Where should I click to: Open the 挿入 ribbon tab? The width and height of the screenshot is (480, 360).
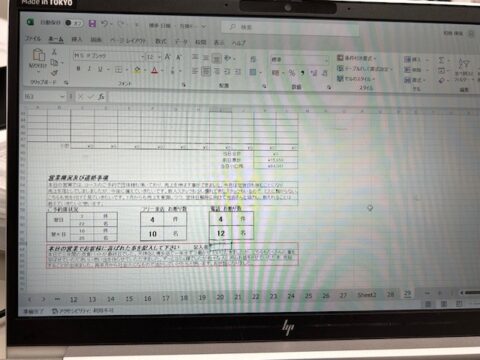(77, 39)
